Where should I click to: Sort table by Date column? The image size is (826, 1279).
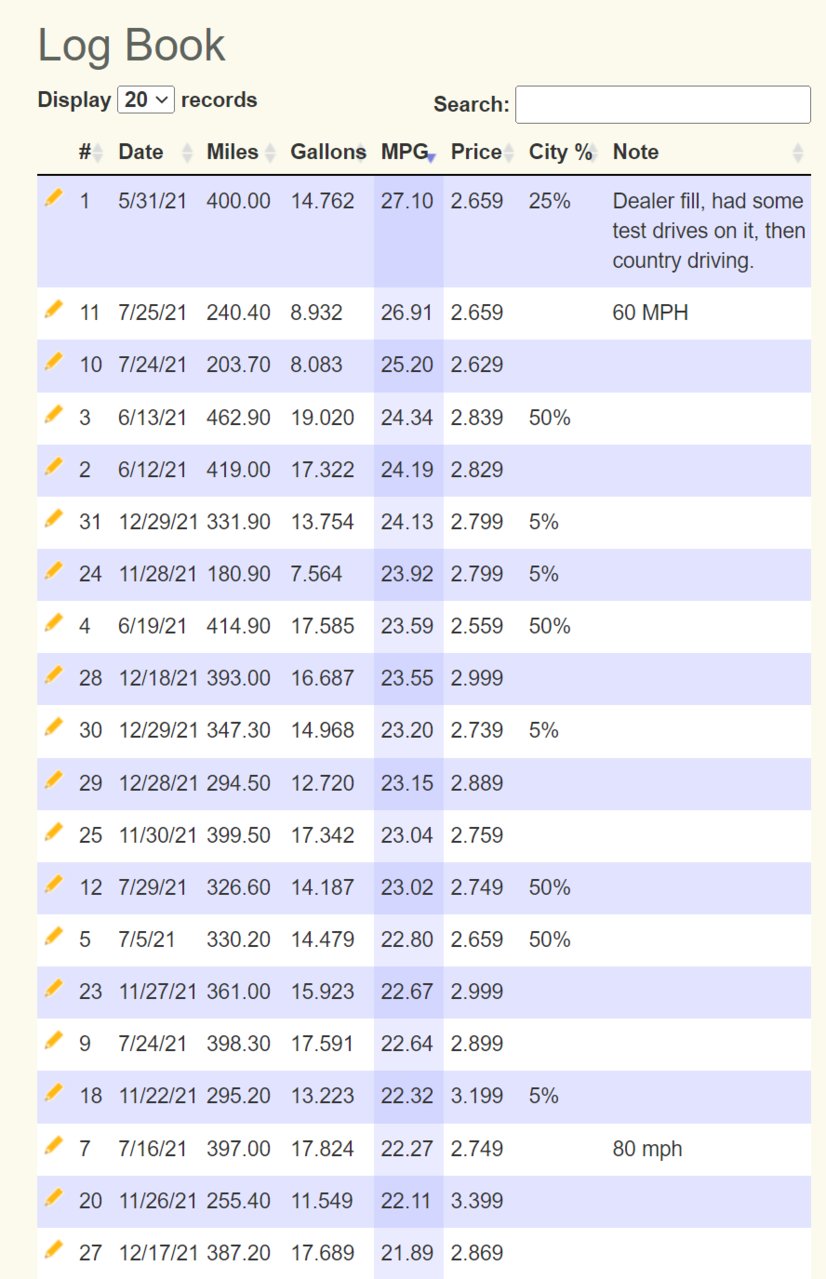(155, 152)
